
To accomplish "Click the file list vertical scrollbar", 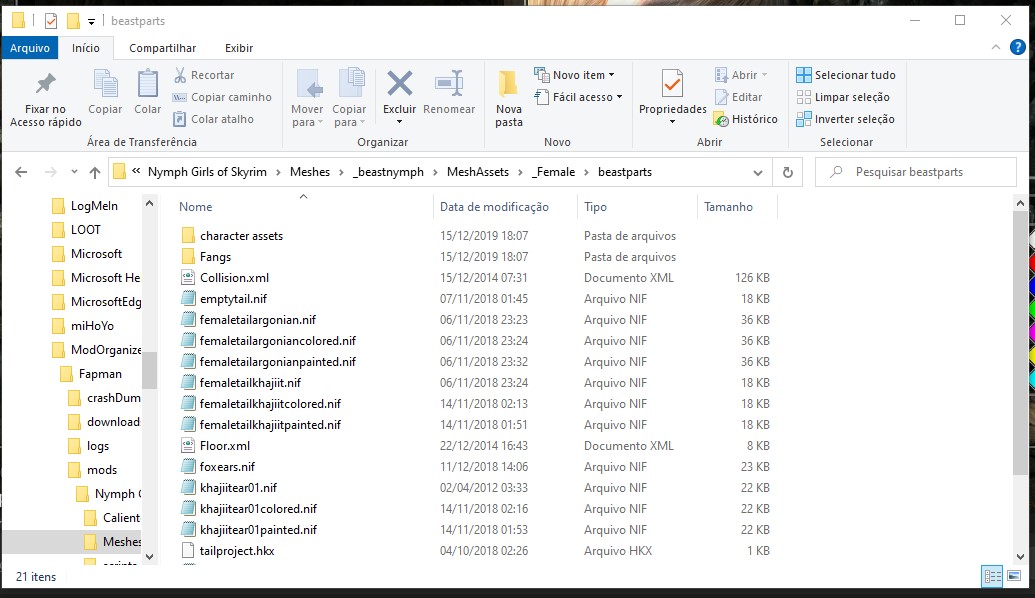I will 1020,343.
